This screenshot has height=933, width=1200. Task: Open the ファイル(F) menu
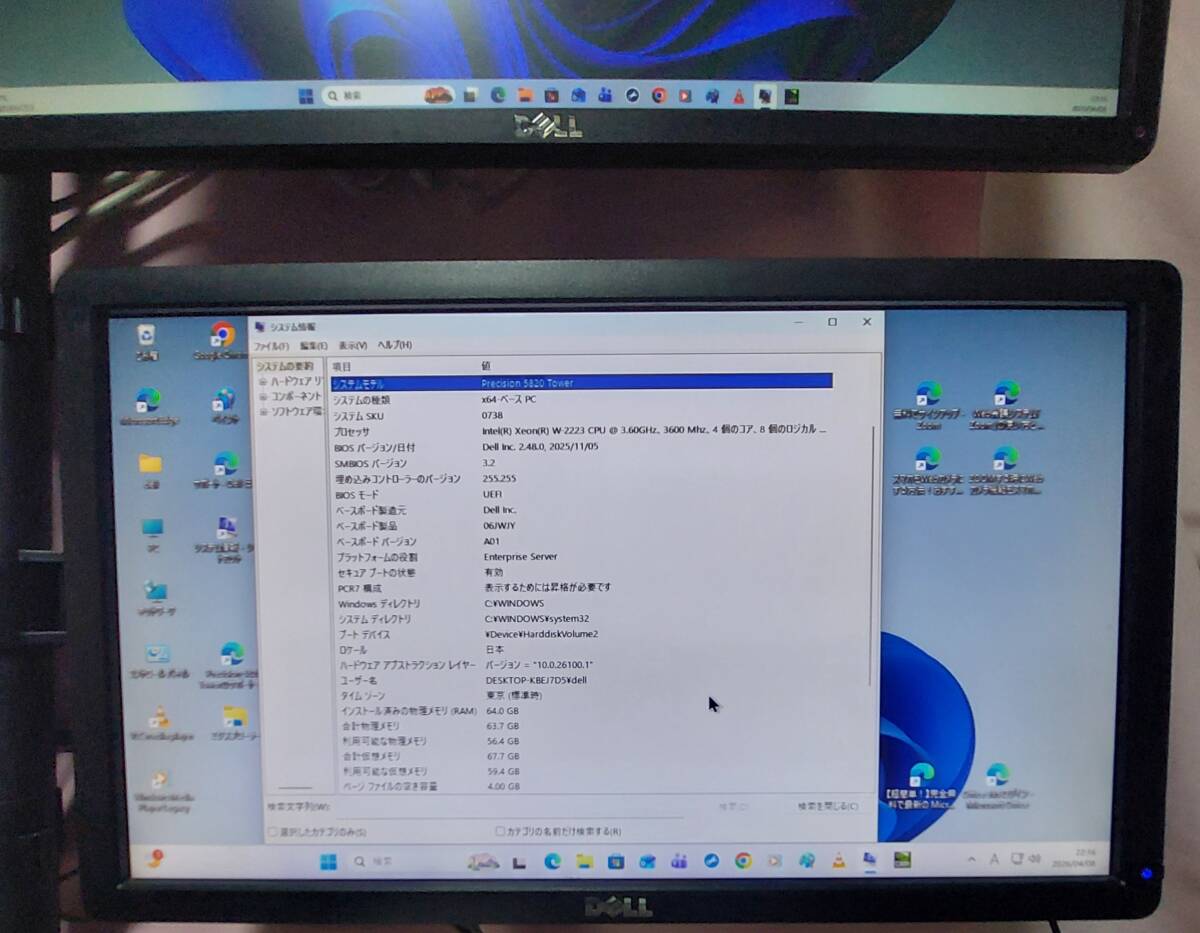[x=271, y=345]
